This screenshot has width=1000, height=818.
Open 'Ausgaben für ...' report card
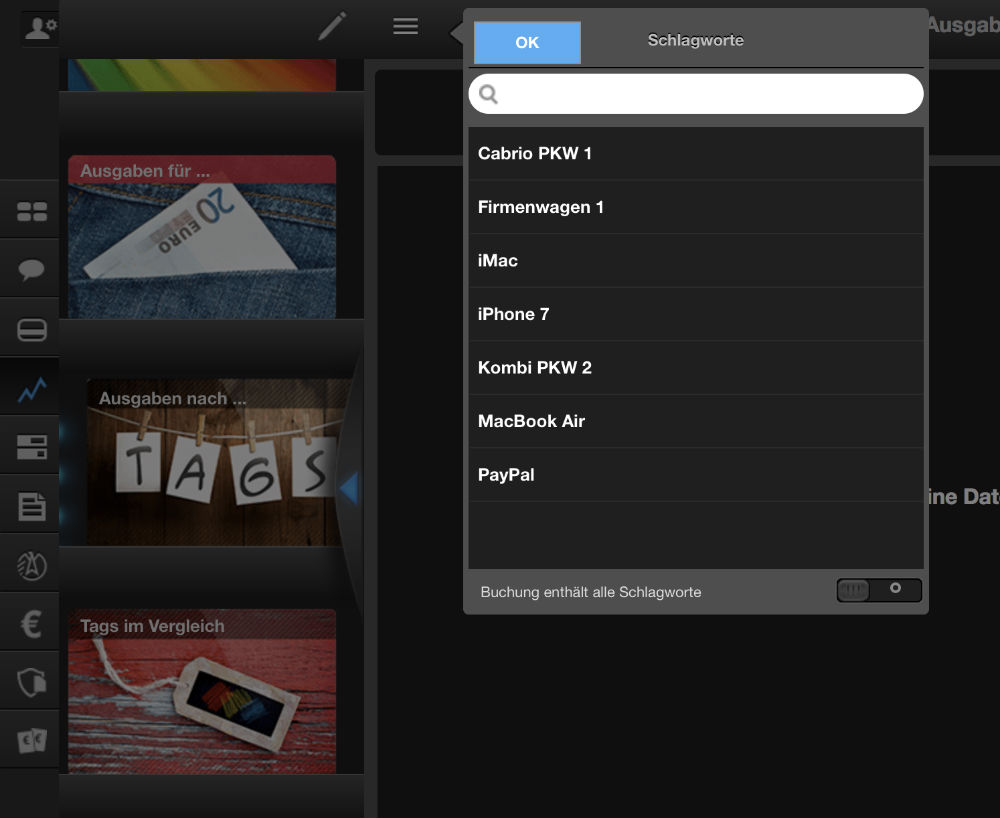tap(202, 237)
